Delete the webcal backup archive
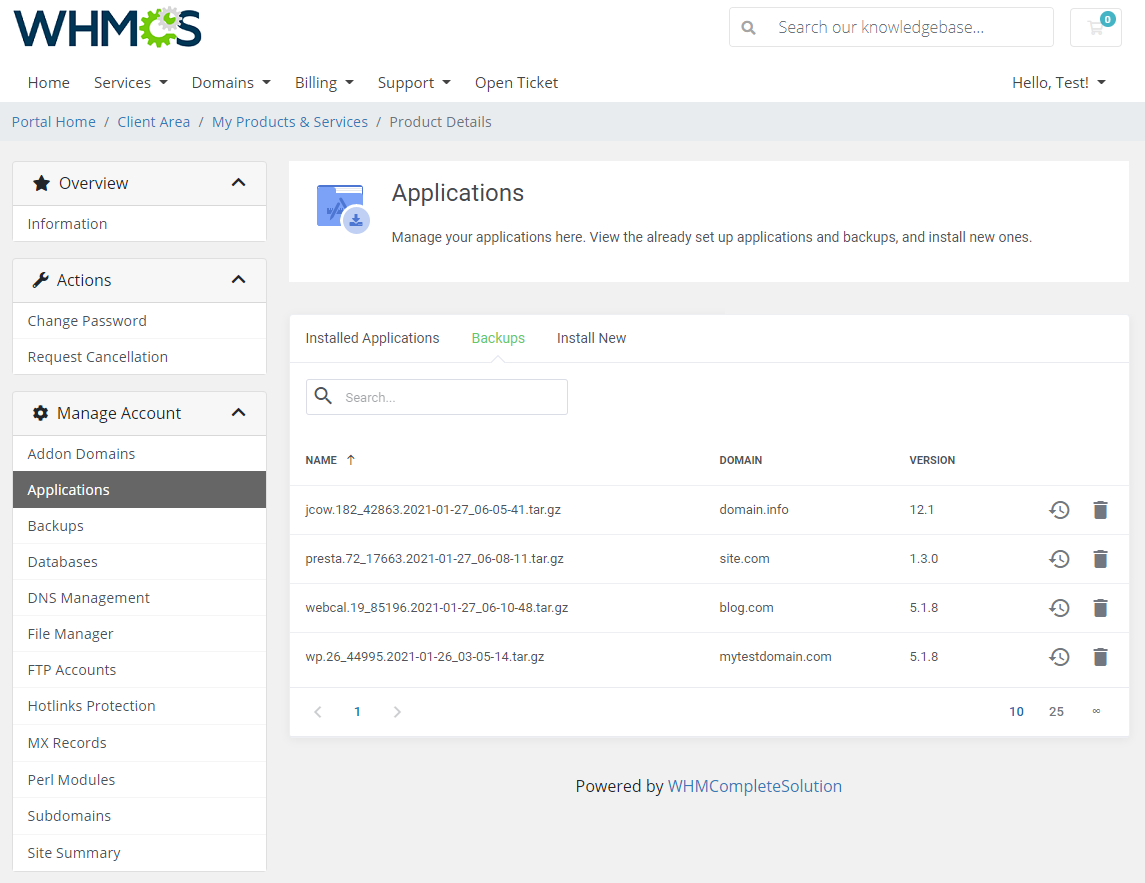The height and width of the screenshot is (883, 1145). tap(1100, 608)
